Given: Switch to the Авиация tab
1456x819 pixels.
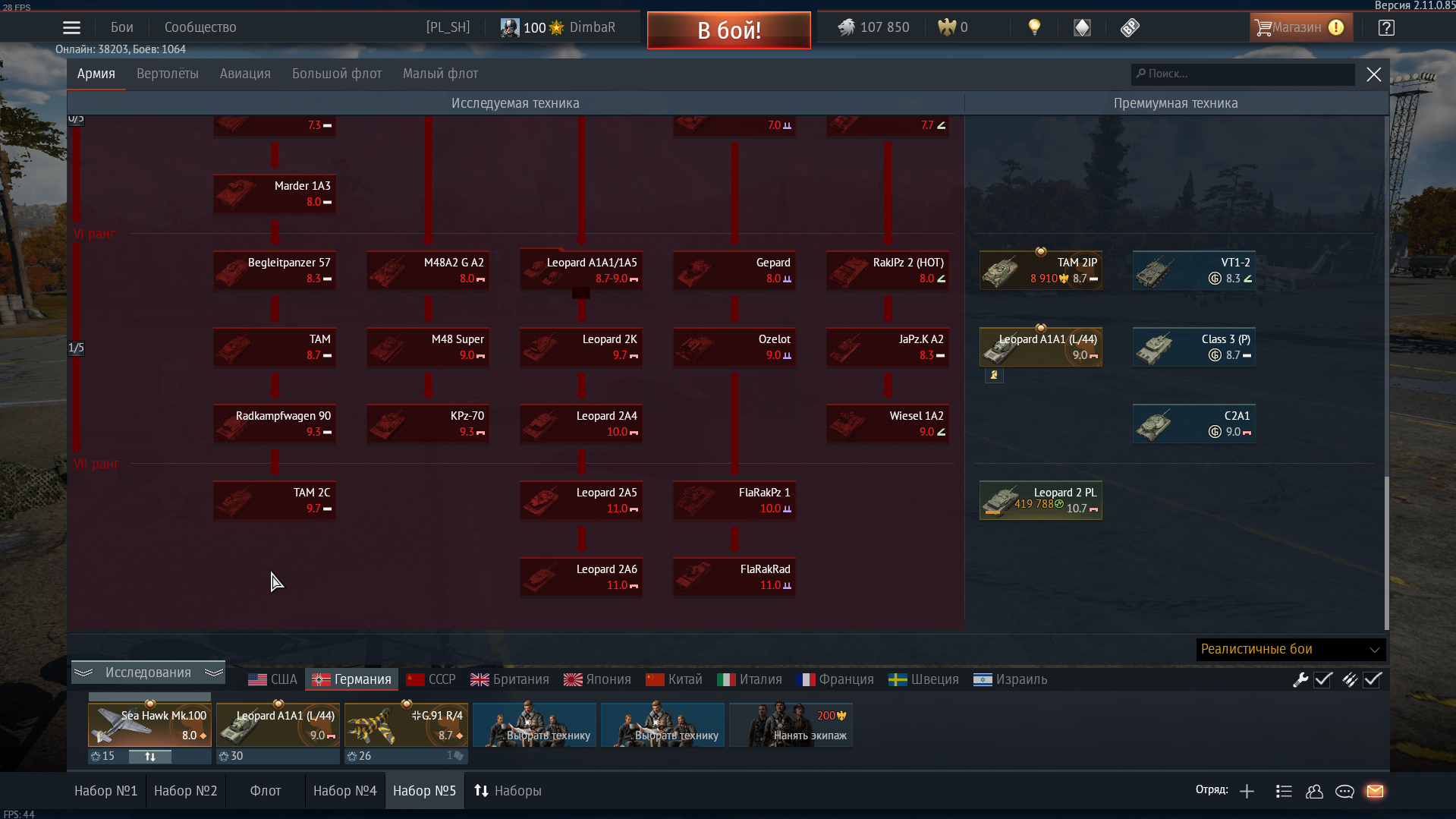Looking at the screenshot, I should 245,74.
